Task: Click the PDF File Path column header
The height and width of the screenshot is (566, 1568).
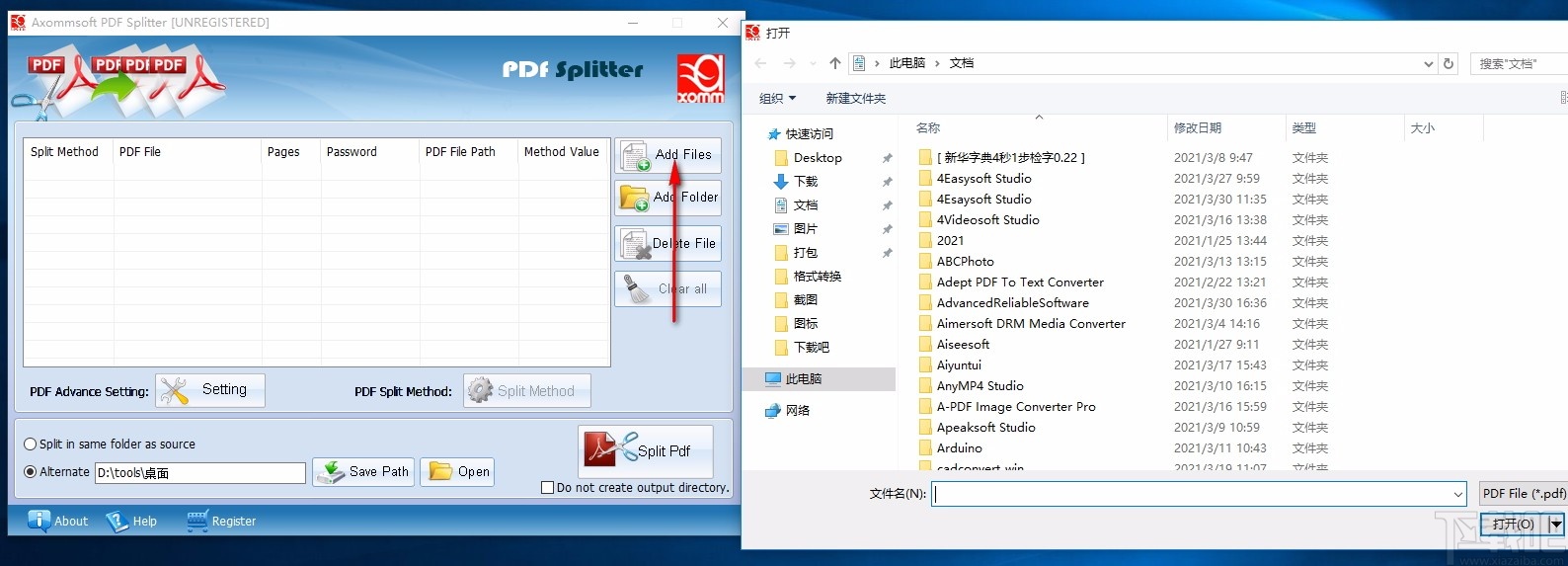Action: [x=468, y=152]
